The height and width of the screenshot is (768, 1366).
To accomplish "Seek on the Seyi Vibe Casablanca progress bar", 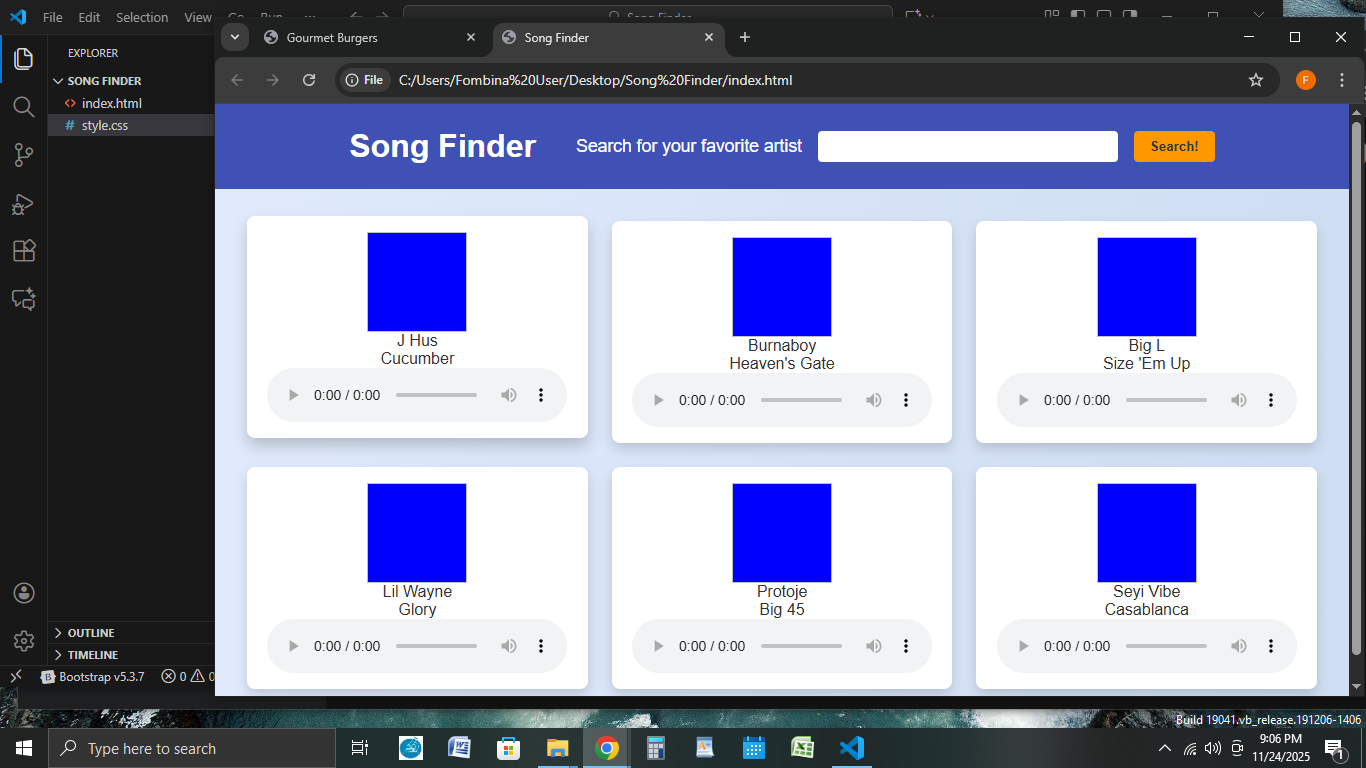I will (x=1166, y=646).
